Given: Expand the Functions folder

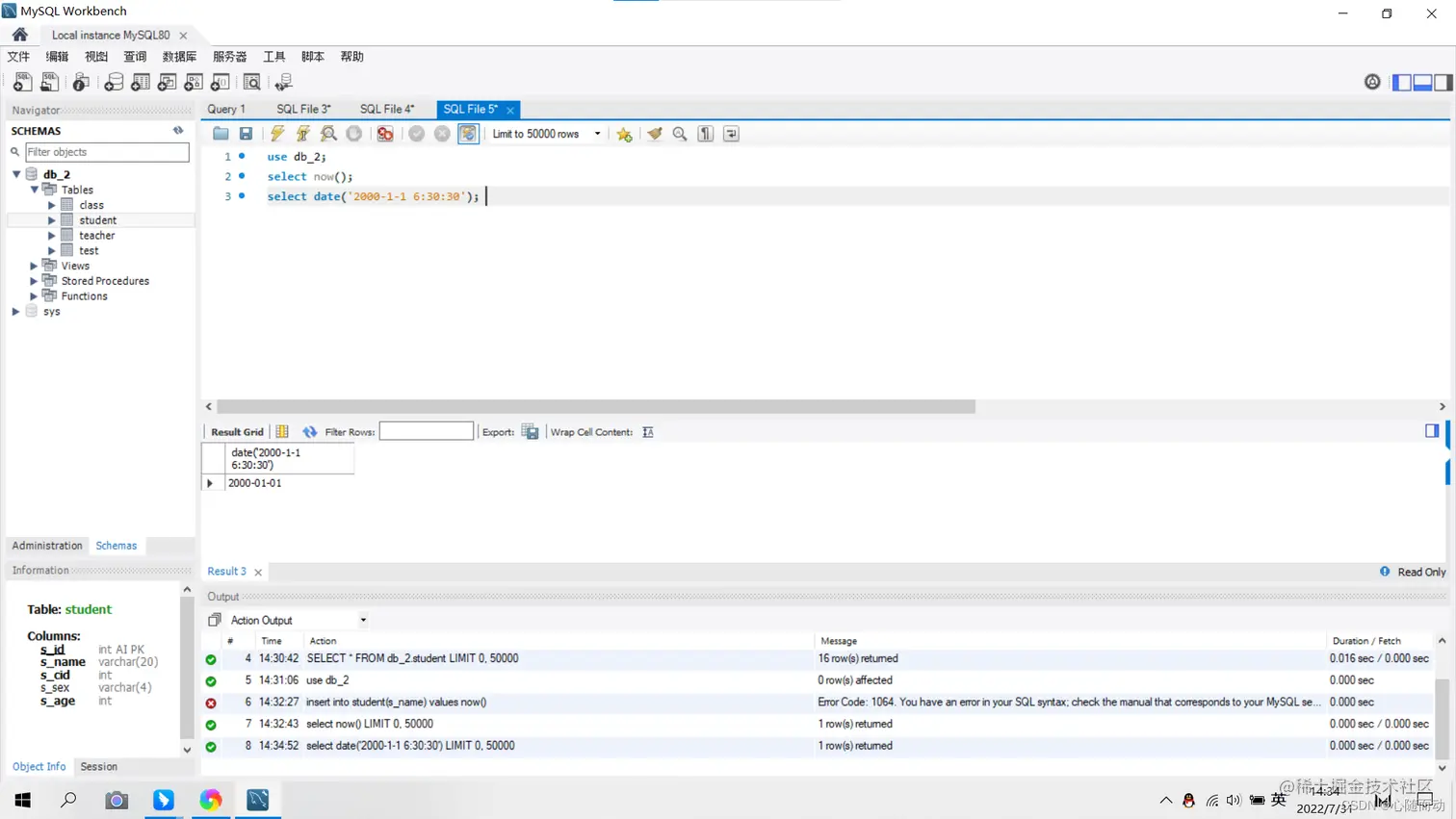Looking at the screenshot, I should pyautogui.click(x=34, y=296).
